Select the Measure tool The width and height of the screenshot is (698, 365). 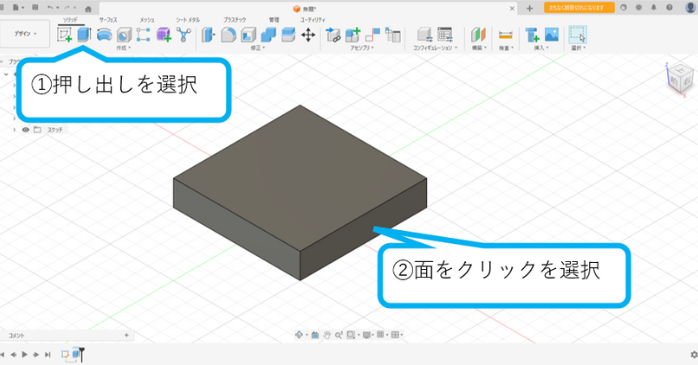coord(505,35)
